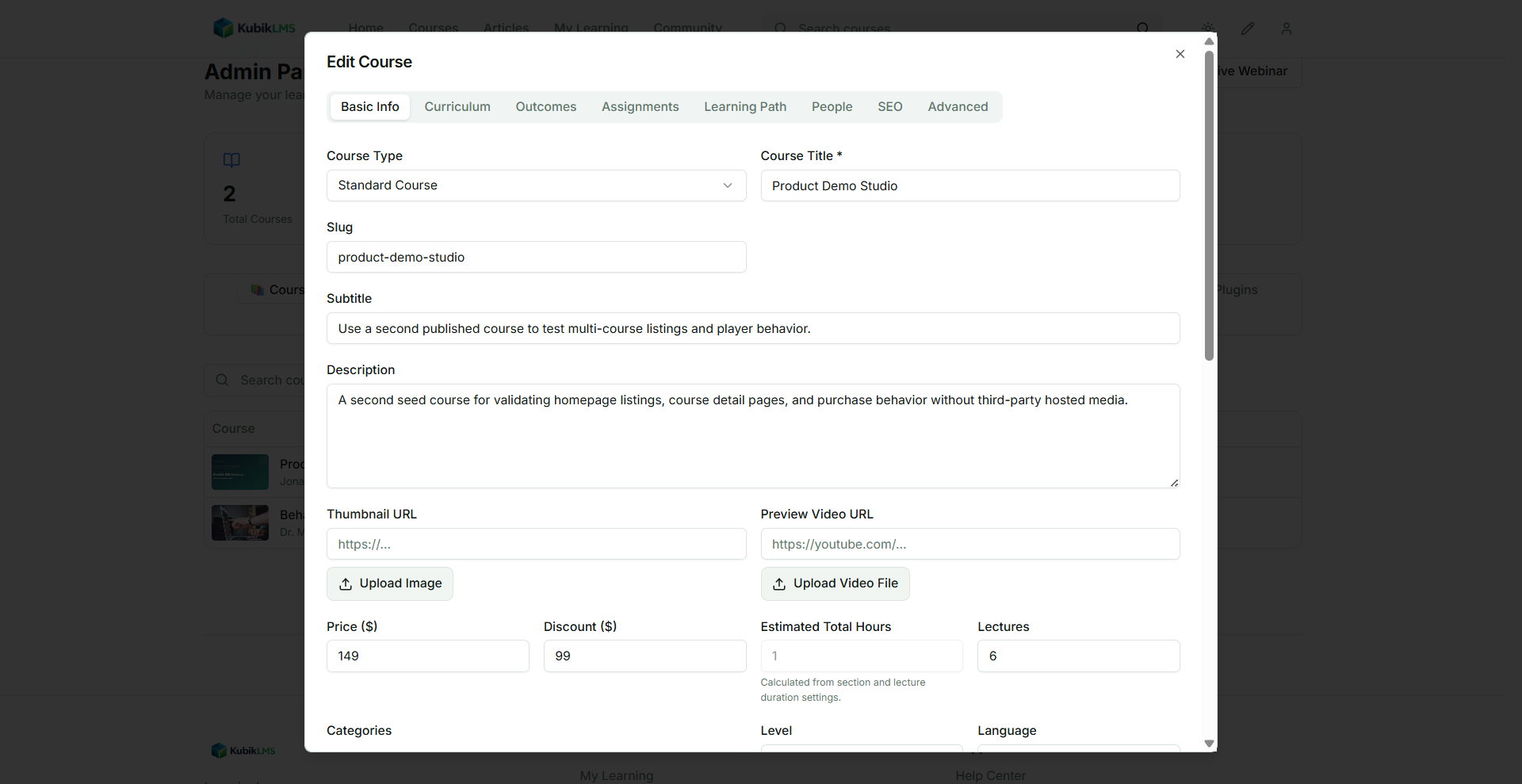Click the Thumbnail URL field
Screen dimensions: 1522x784
[536, 544]
